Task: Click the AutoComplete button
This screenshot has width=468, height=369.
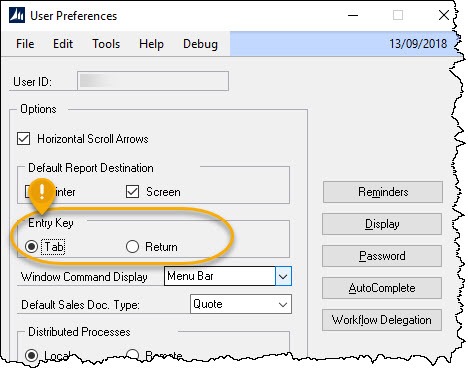Action: [382, 288]
